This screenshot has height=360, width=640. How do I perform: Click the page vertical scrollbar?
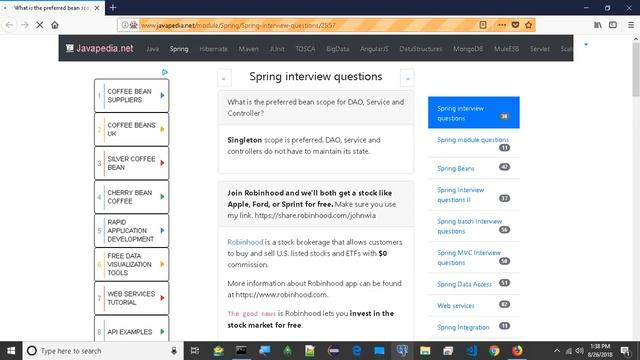636,69
